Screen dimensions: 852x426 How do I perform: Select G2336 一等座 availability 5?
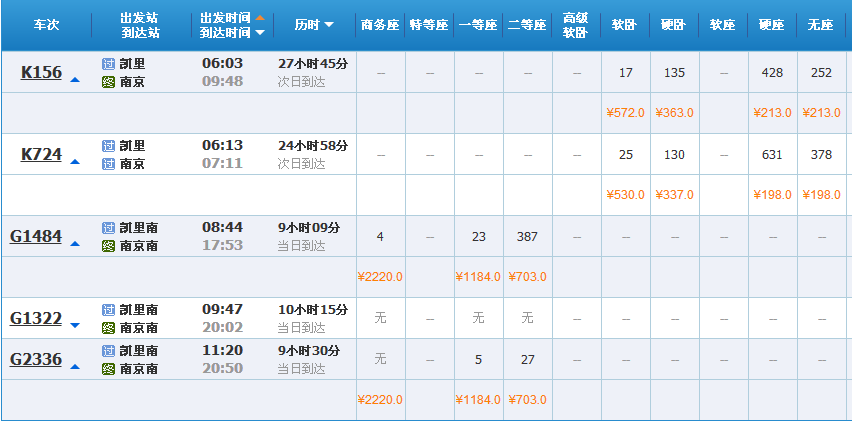coord(478,360)
